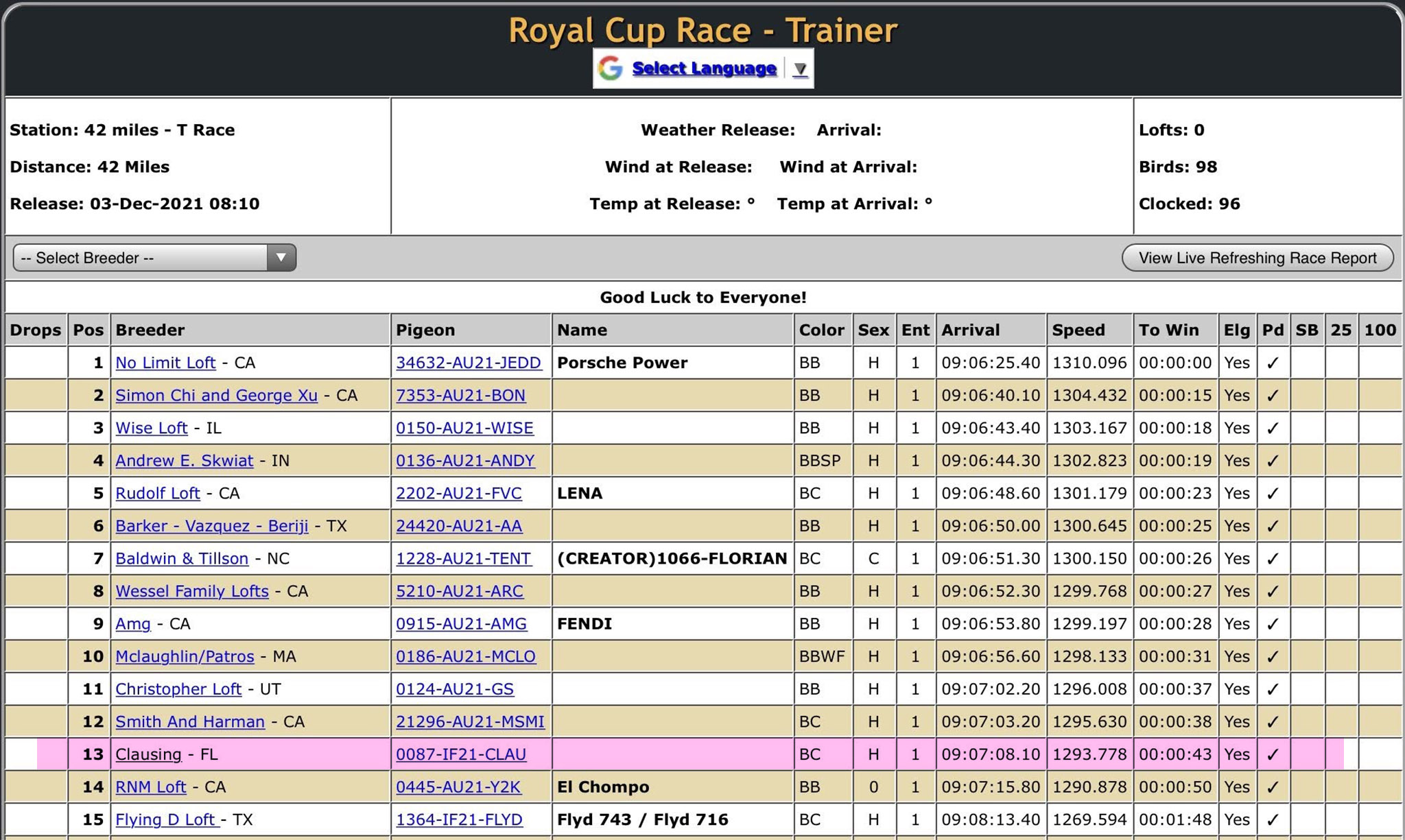Screen dimensions: 1405x840
Task: Select the Clausing breeder link
Action: pyautogui.click(x=148, y=754)
